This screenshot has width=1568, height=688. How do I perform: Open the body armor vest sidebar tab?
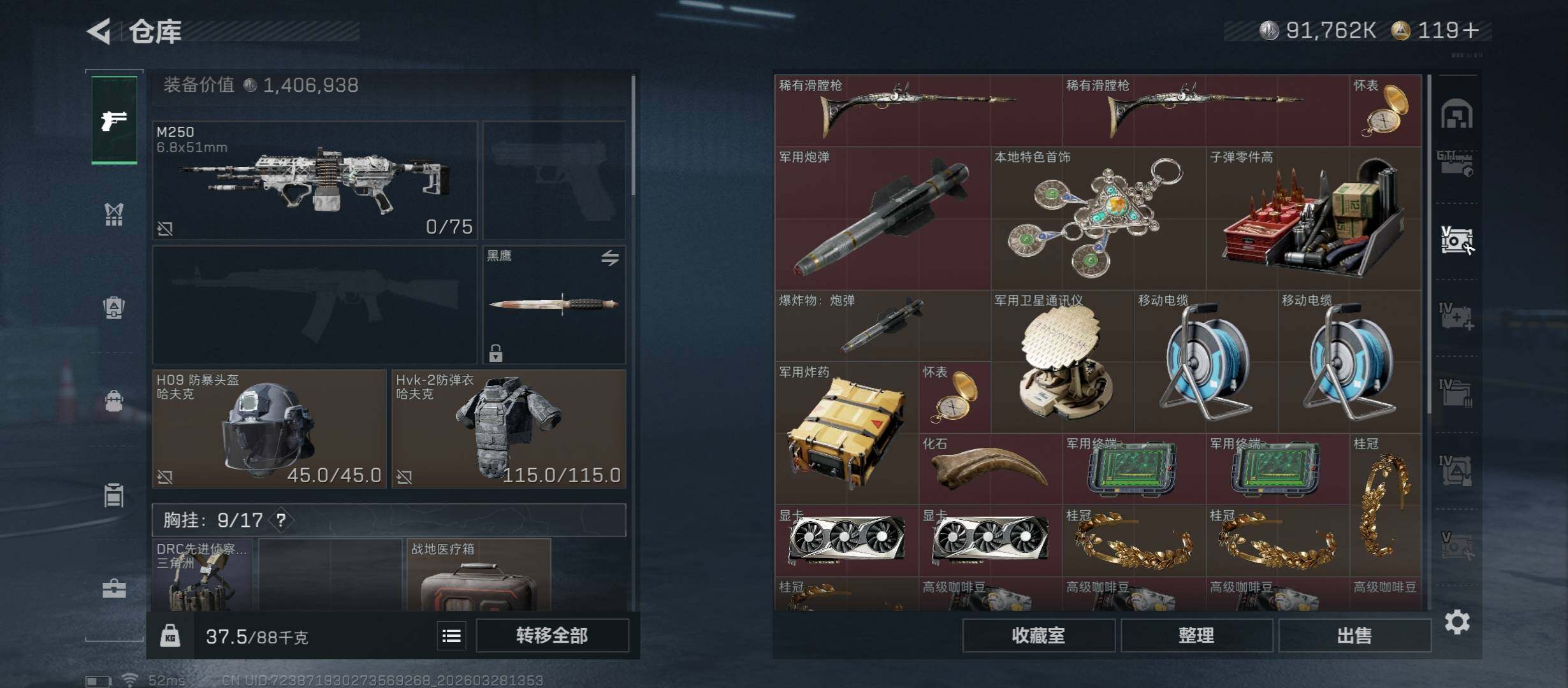pyautogui.click(x=114, y=215)
